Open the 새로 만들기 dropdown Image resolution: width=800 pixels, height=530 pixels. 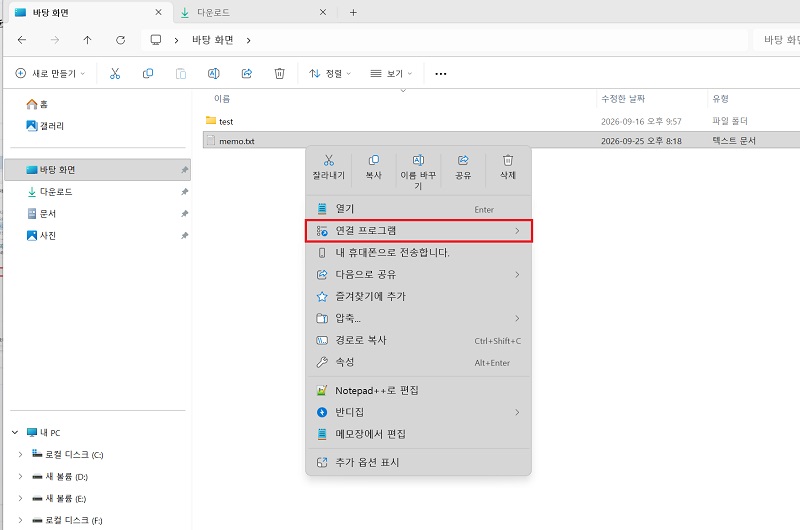coord(50,73)
